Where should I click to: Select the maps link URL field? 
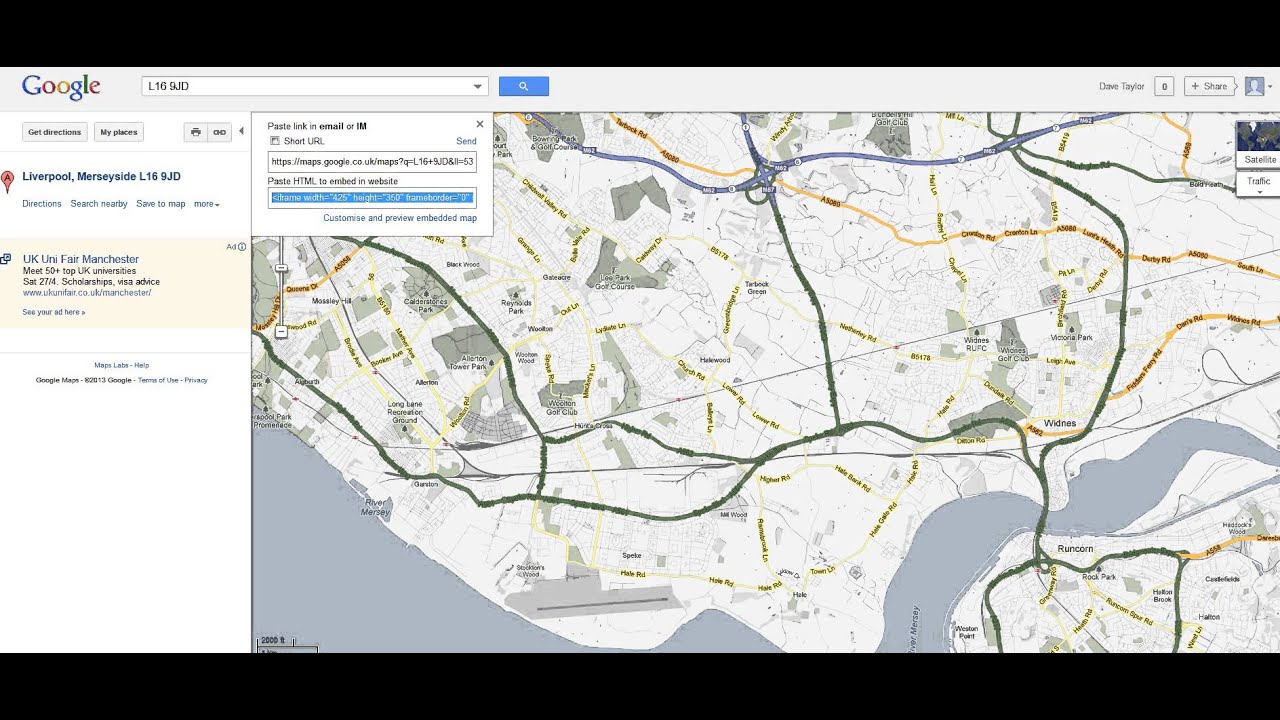[x=372, y=161]
